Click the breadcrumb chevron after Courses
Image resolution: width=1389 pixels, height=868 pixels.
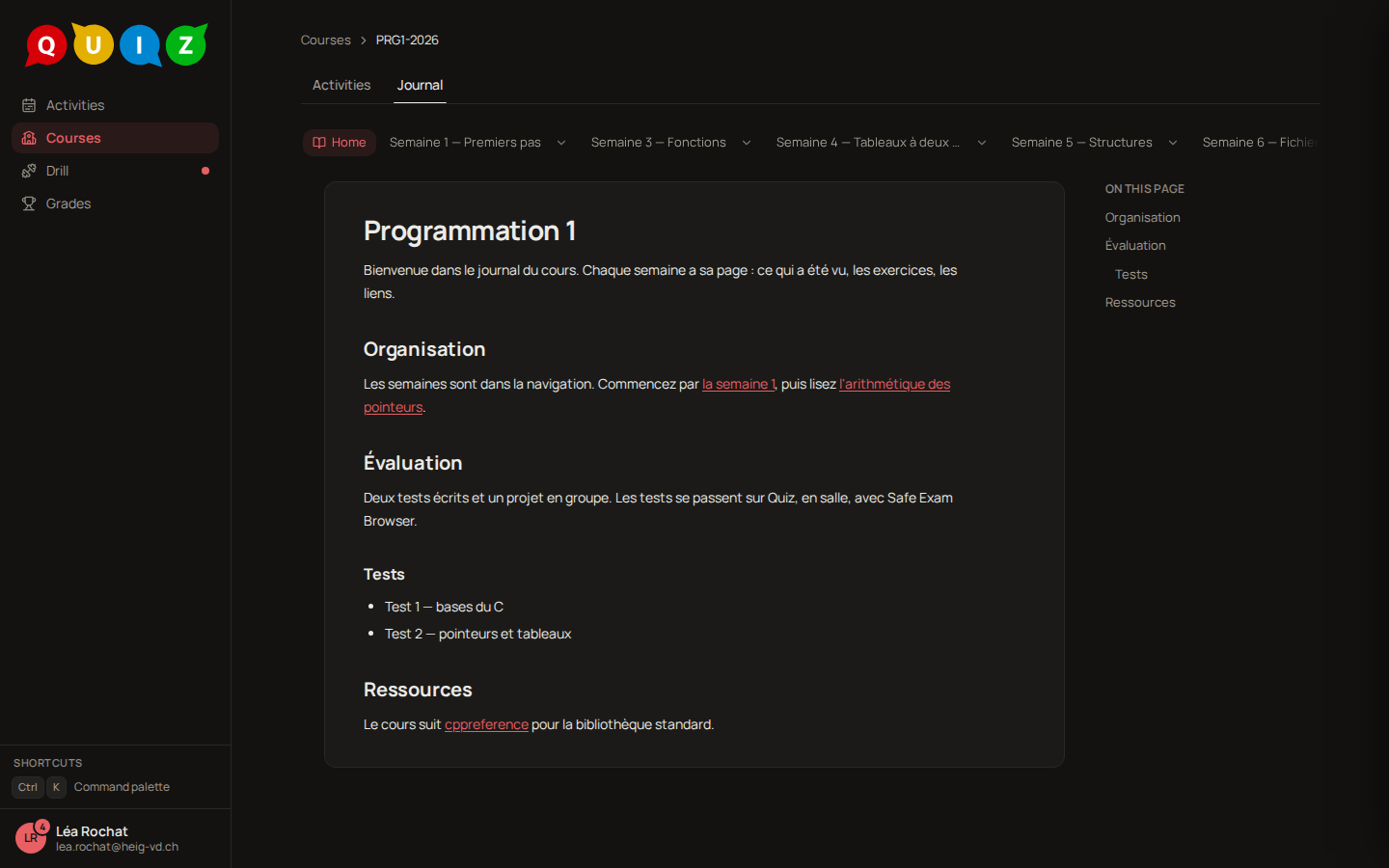pos(364,41)
